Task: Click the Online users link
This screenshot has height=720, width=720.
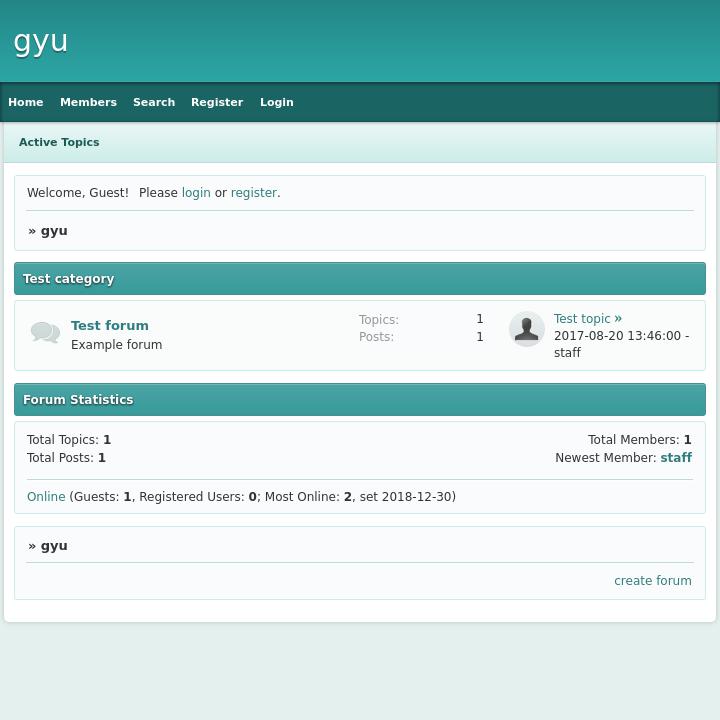Action: point(46,497)
